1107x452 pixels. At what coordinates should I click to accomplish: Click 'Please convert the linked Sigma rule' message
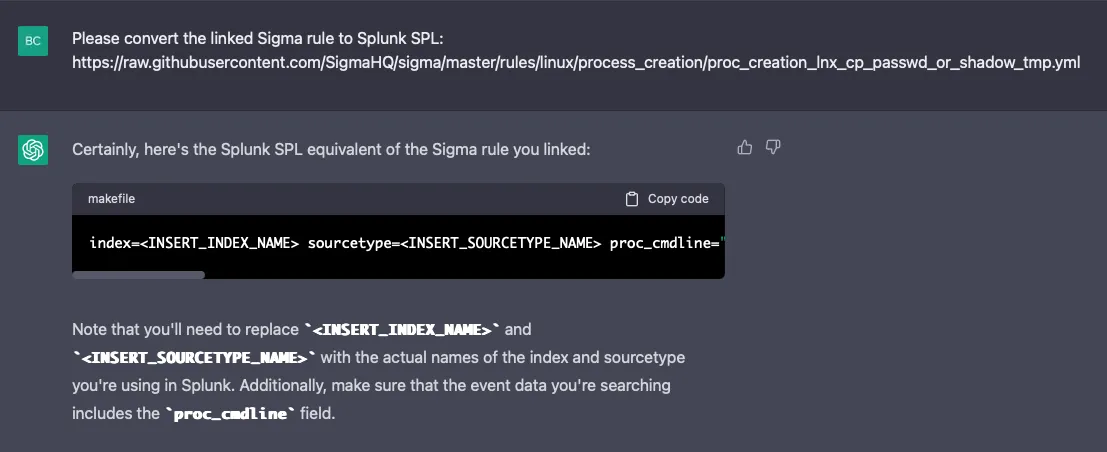tap(258, 38)
